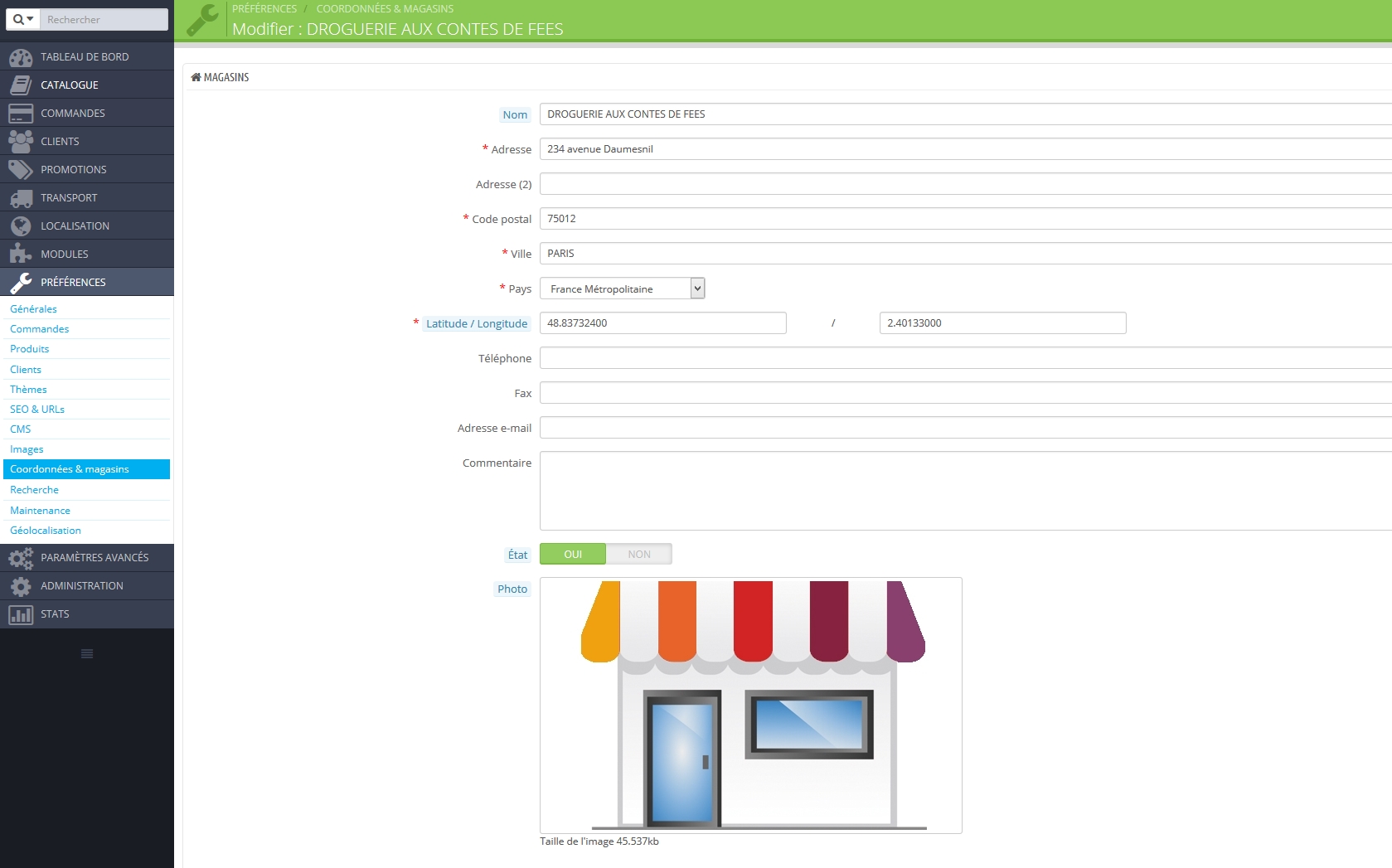Go to Thèmes preferences
This screenshot has width=1392, height=868.
[x=87, y=390]
